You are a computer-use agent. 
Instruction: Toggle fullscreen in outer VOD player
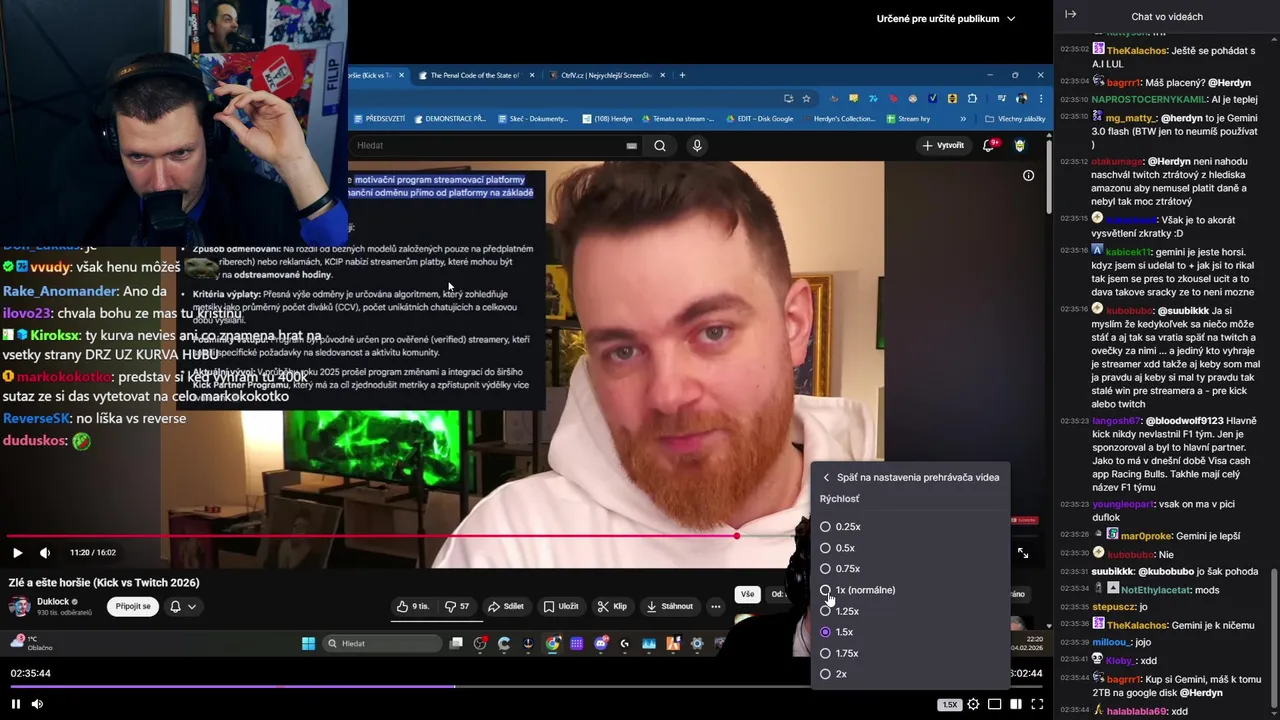tap(1037, 704)
